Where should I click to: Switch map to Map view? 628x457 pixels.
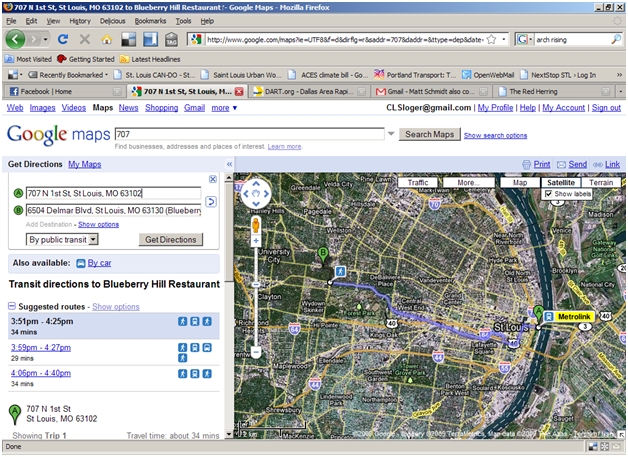click(x=520, y=183)
